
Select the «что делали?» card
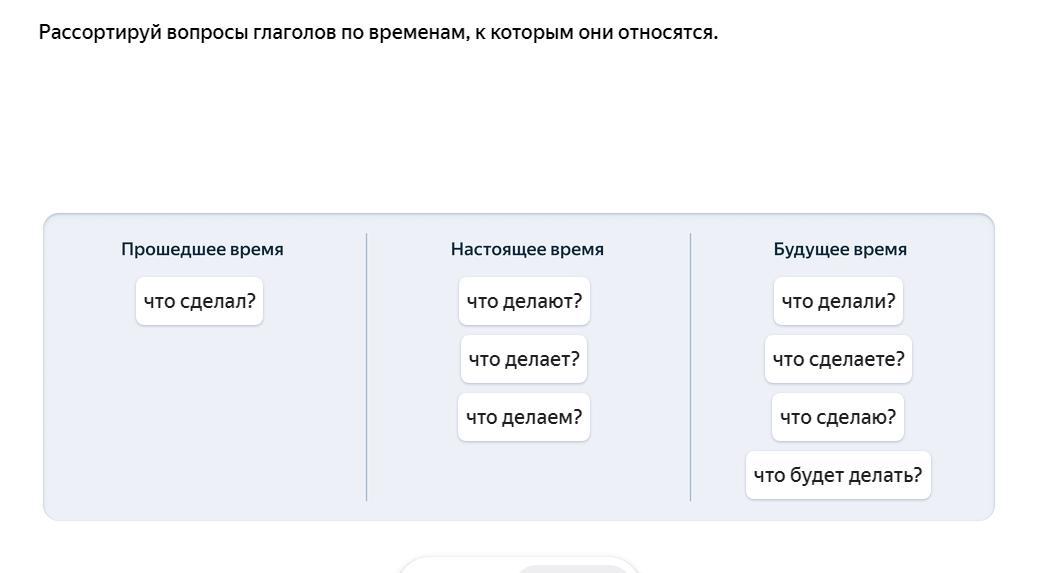click(838, 301)
